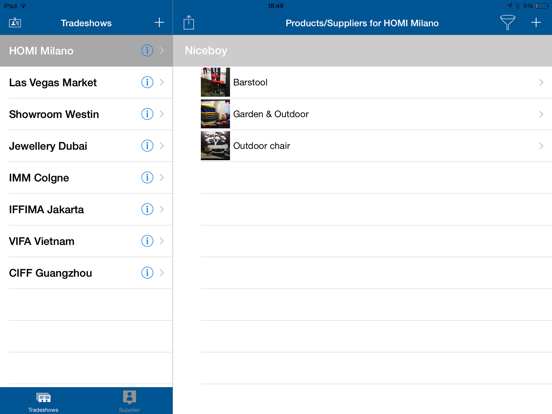Switch to the Supplier tab
The height and width of the screenshot is (414, 552).
coord(129,401)
